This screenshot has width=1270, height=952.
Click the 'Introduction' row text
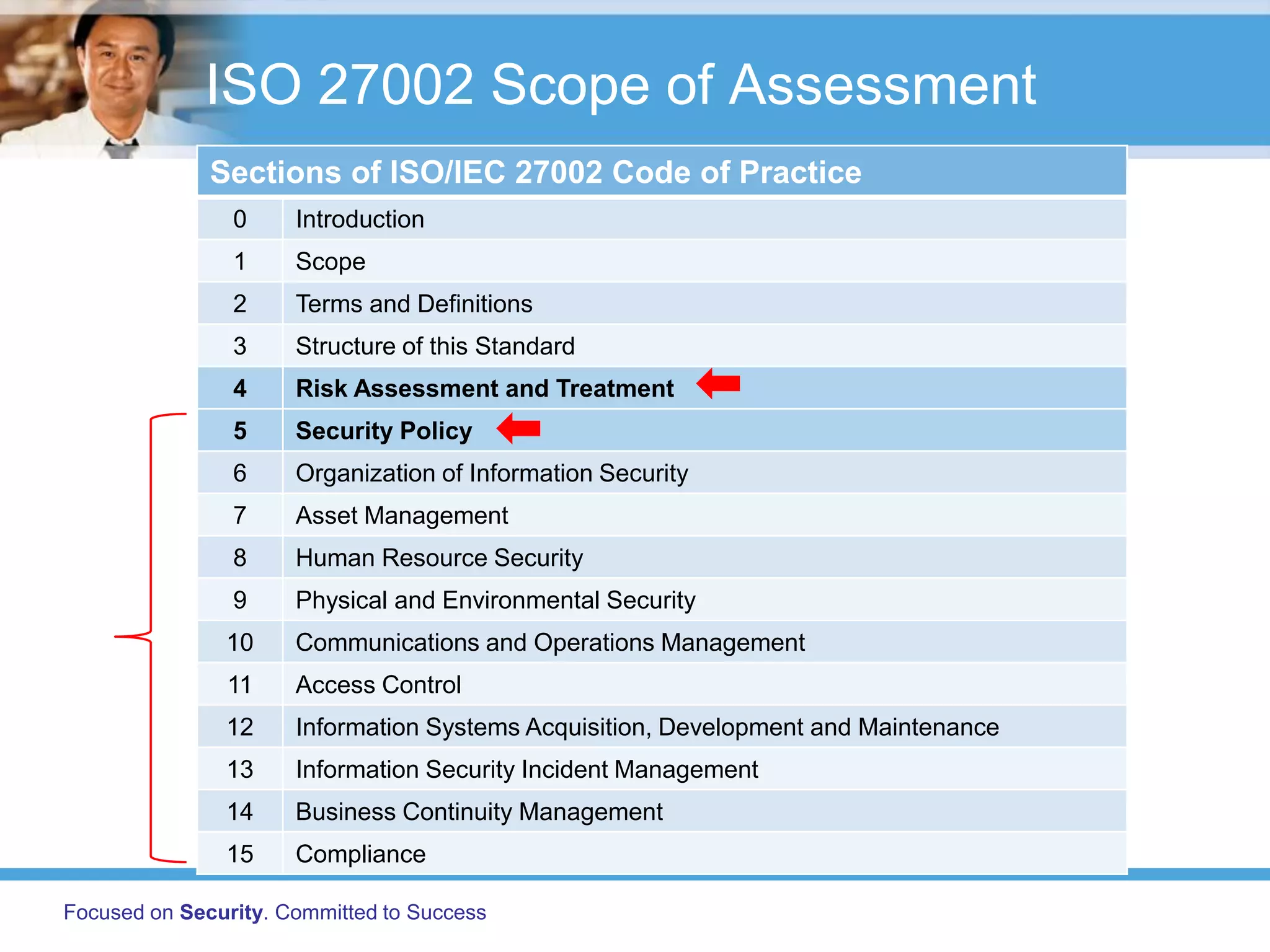[360, 219]
